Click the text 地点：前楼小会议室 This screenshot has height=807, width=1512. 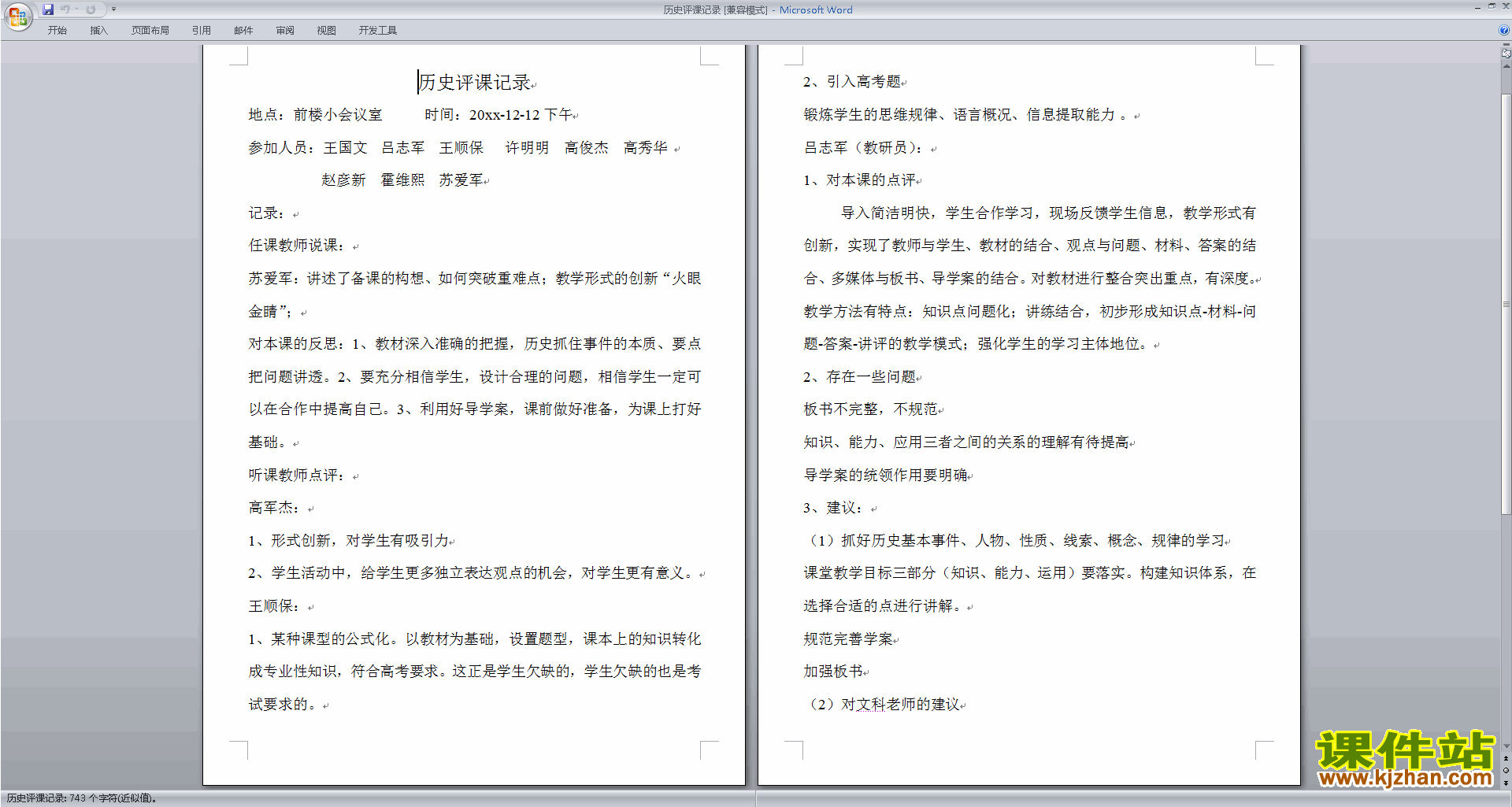pyautogui.click(x=316, y=115)
